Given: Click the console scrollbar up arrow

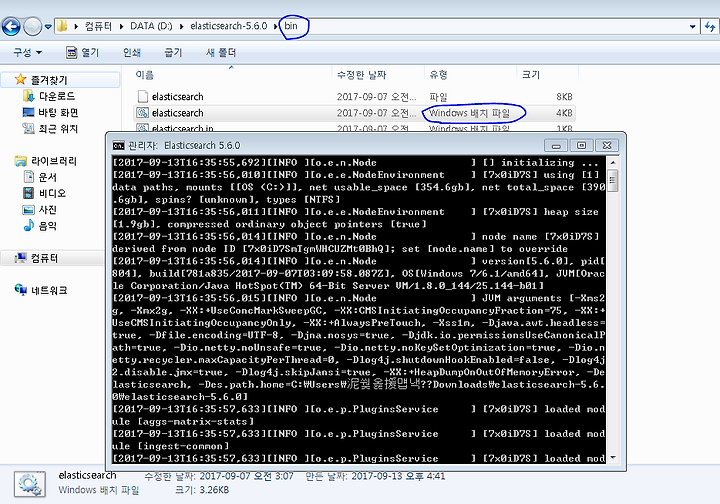Looking at the screenshot, I should 613,162.
